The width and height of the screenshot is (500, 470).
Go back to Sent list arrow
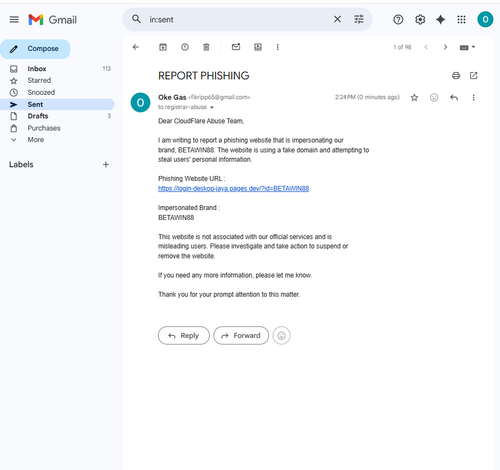click(x=136, y=47)
